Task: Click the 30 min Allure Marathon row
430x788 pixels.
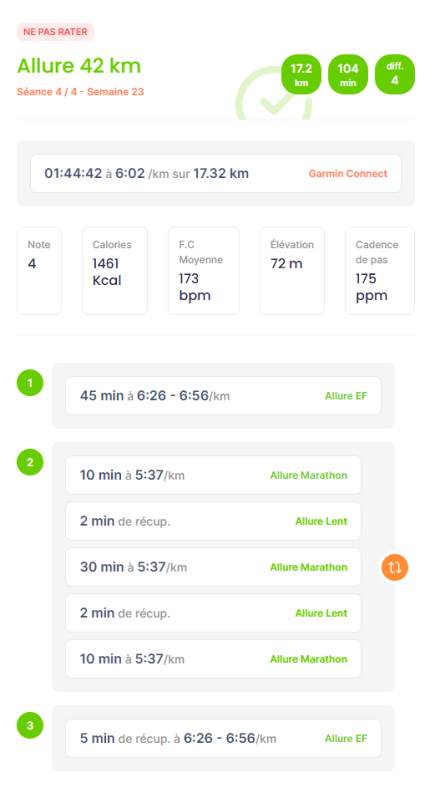Action: (213, 567)
